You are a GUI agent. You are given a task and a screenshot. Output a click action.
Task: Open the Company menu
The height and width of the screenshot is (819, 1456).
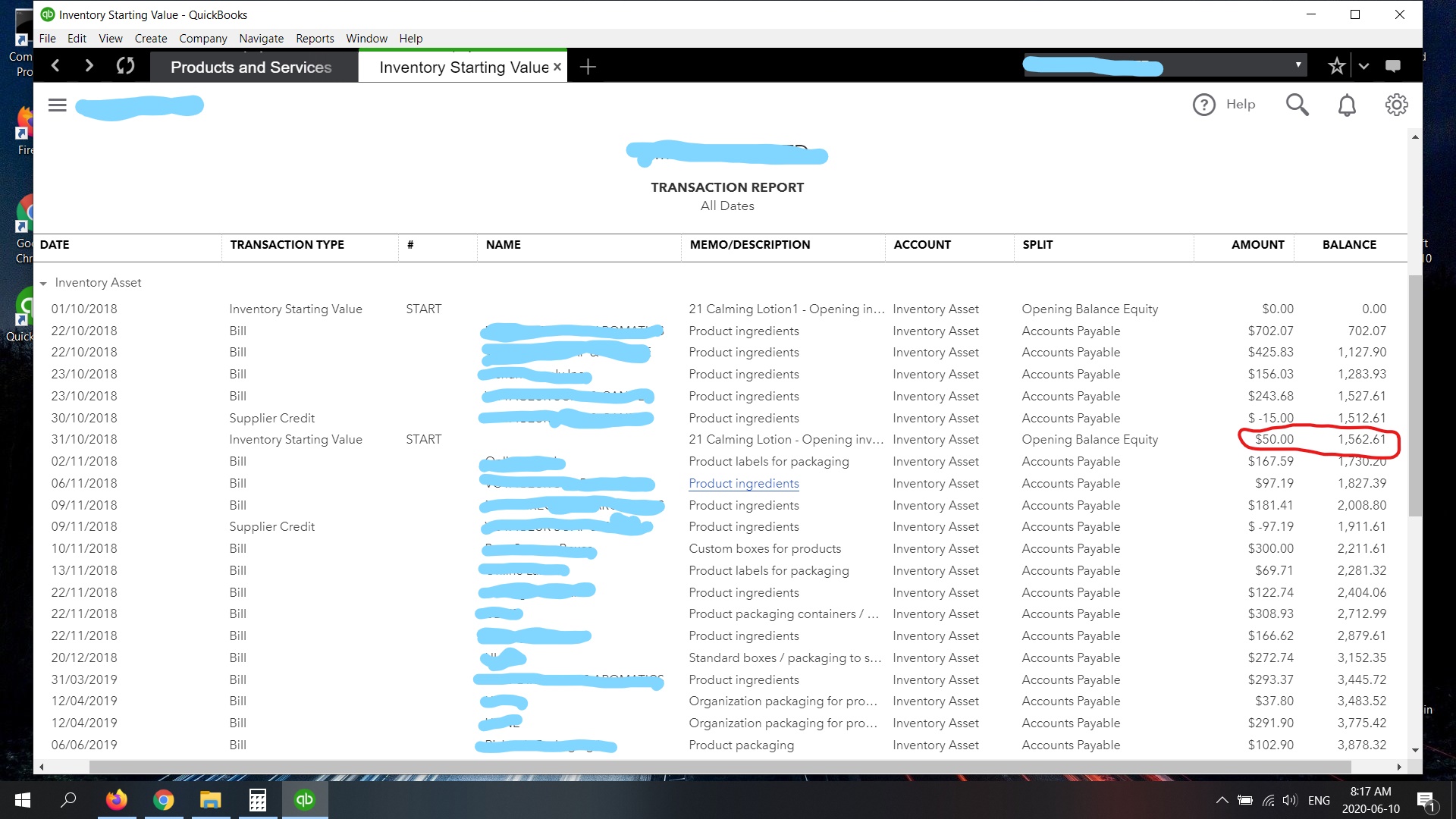pyautogui.click(x=202, y=38)
